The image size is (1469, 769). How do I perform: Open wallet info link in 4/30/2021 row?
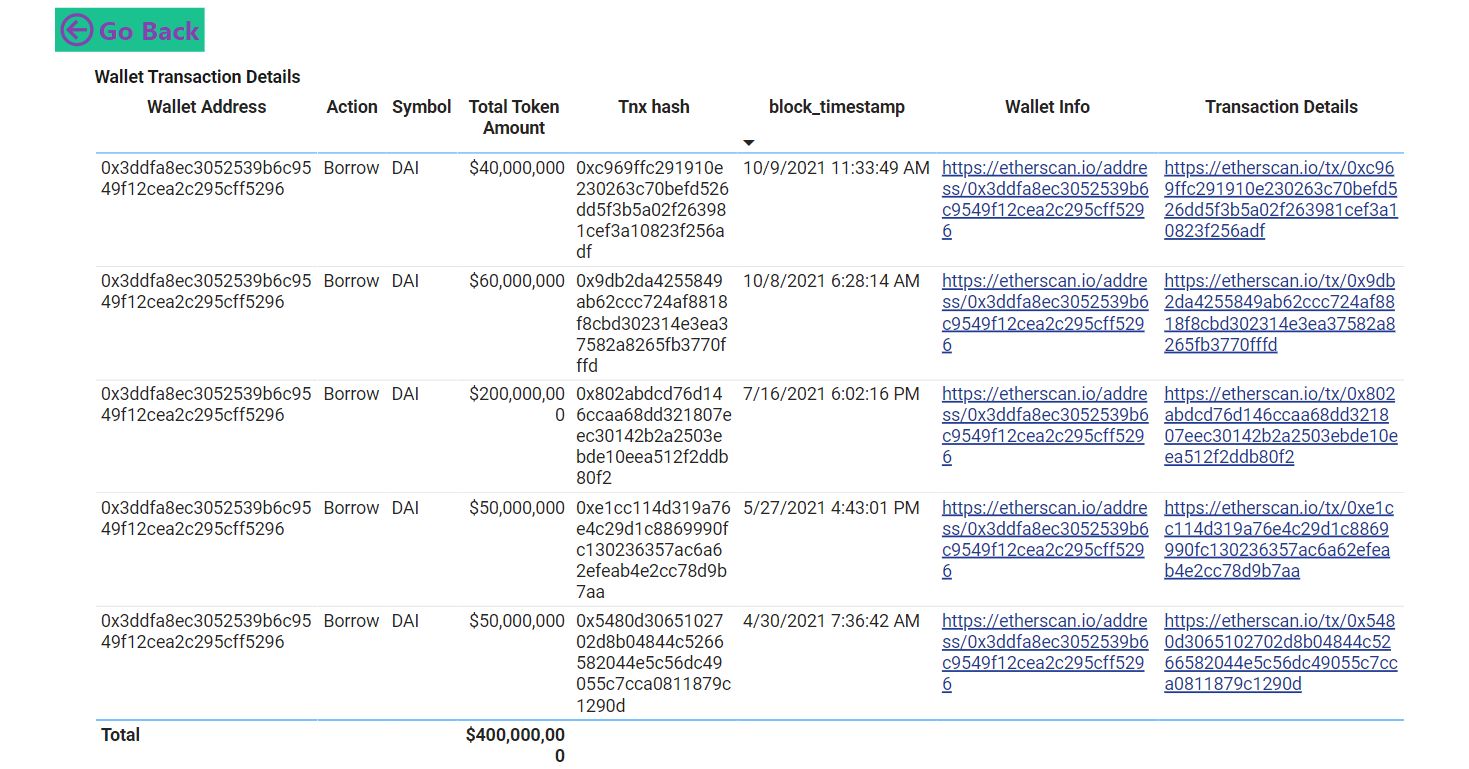point(1045,653)
